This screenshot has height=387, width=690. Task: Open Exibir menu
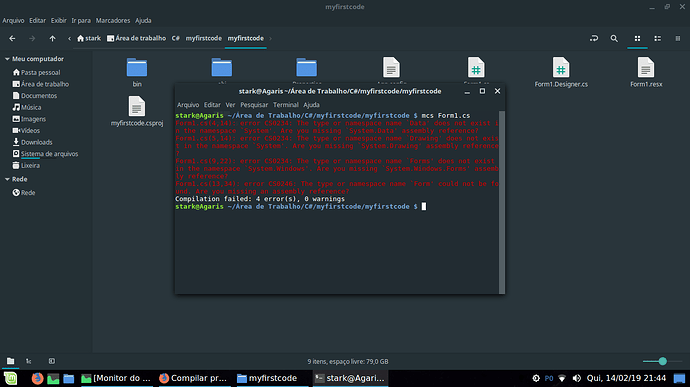[x=58, y=20]
